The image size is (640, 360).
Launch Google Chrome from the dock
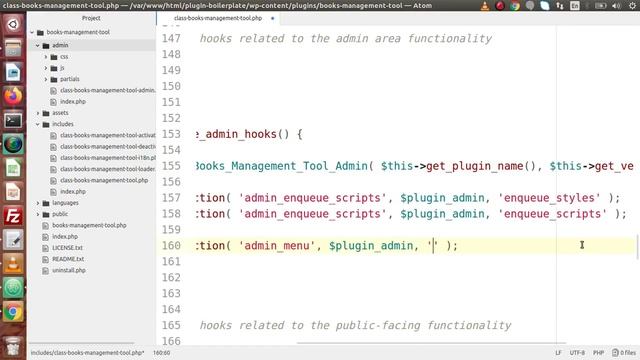point(13,312)
